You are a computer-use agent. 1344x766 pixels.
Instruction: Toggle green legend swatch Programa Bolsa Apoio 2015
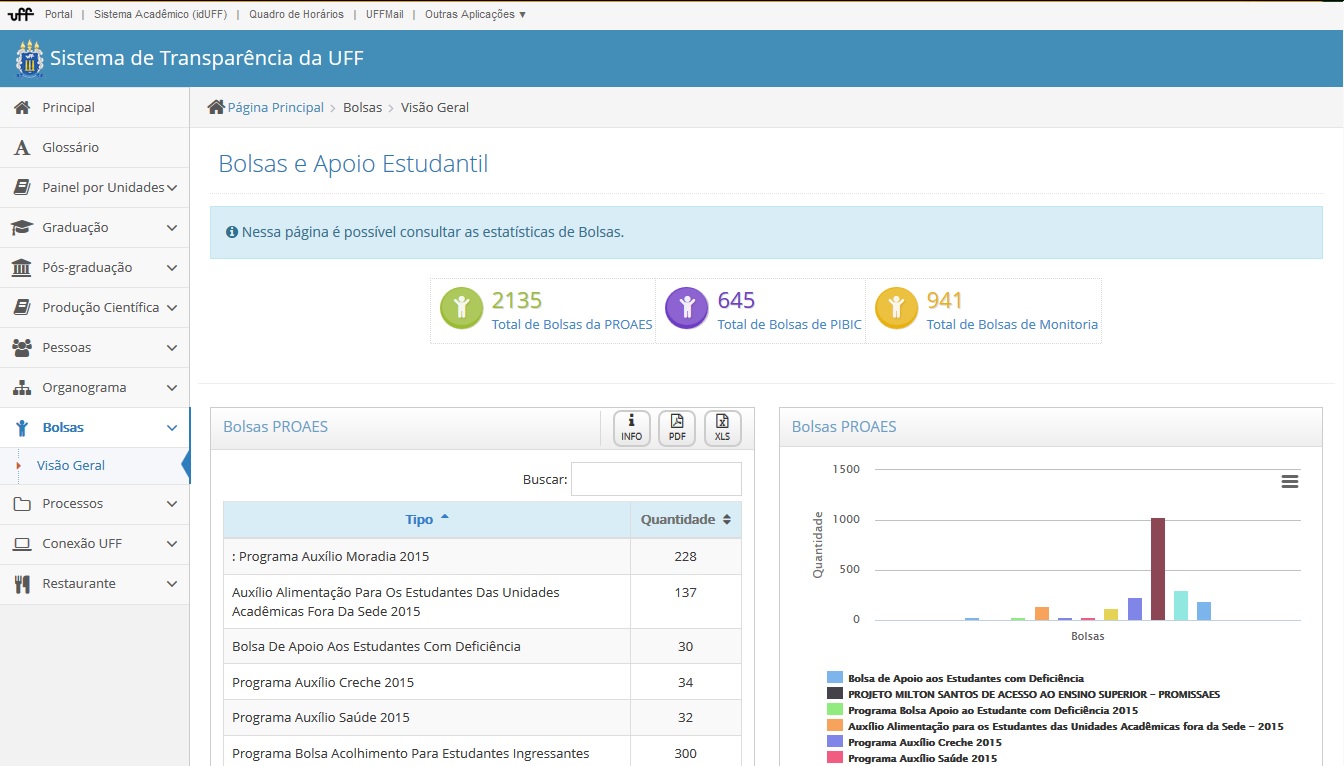[x=835, y=710]
